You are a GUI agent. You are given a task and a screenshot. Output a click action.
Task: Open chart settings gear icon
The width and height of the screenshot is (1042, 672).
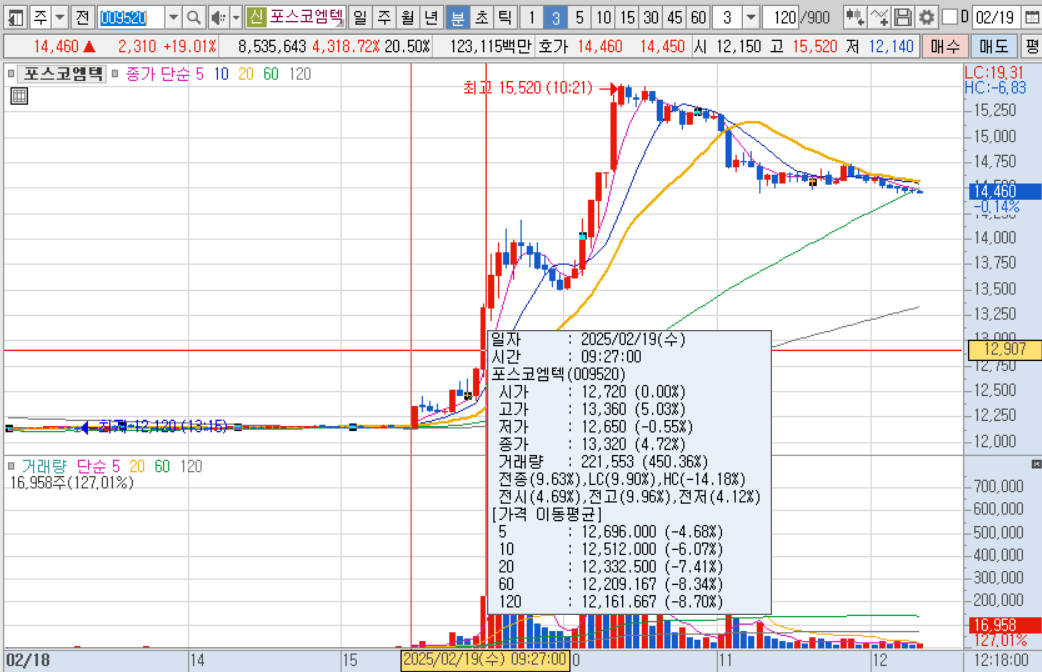[926, 17]
